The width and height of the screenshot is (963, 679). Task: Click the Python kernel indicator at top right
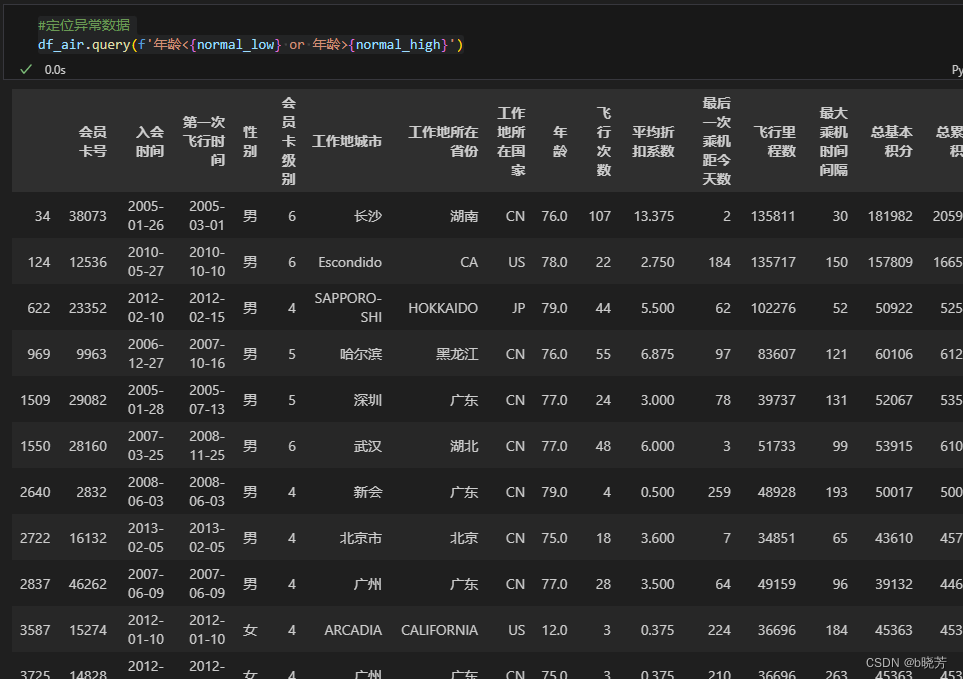[956, 70]
